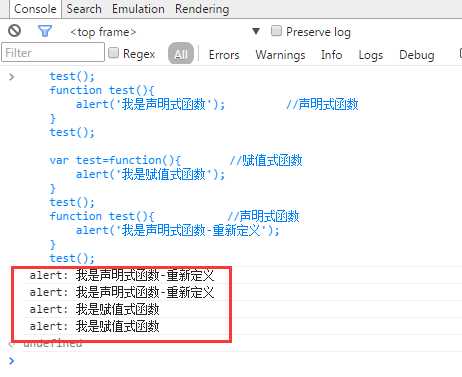Filter messages by Warnings
Screen dimensions: 462x377
click(280, 55)
